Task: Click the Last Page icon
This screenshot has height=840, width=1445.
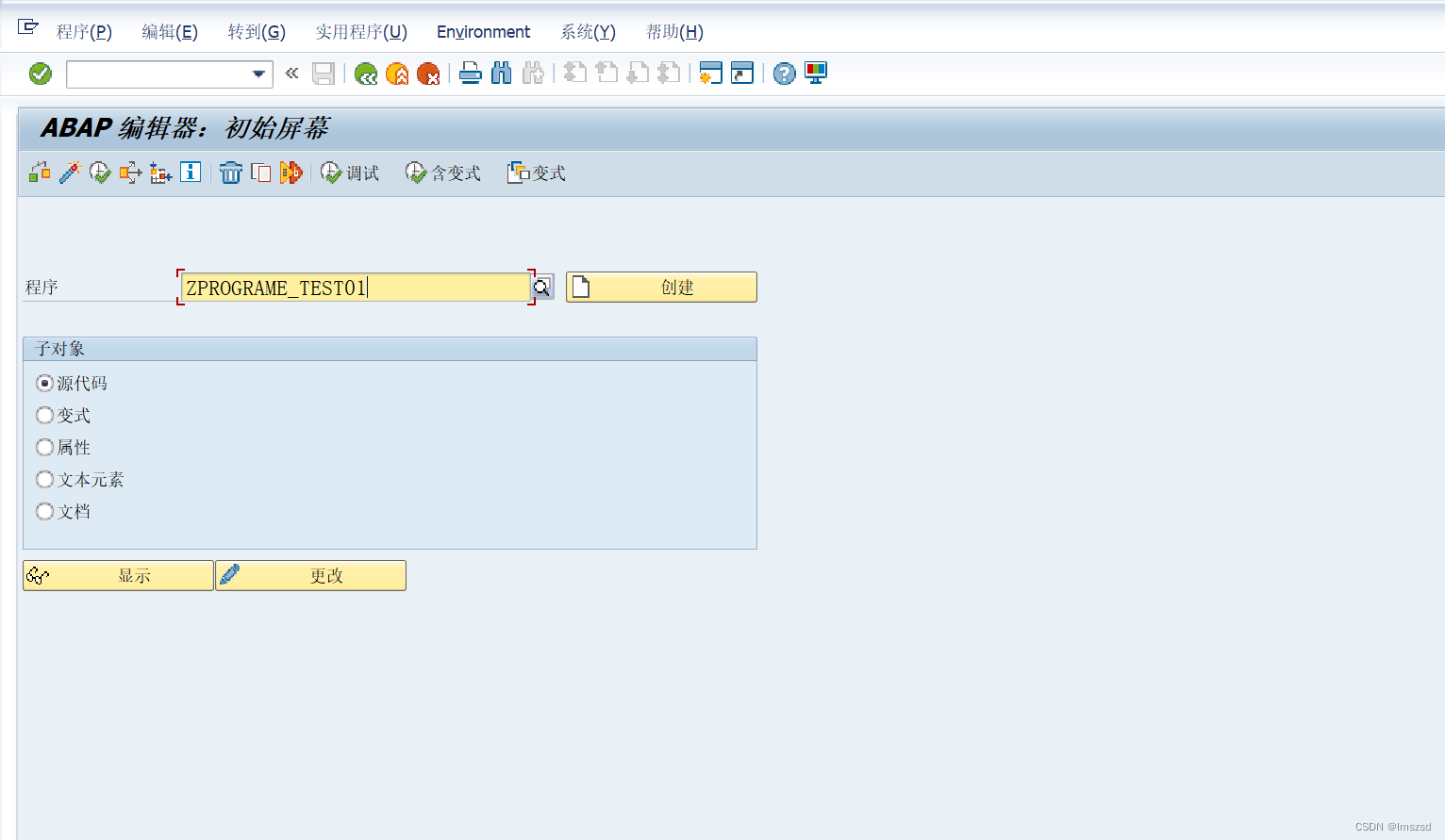Action: tap(669, 74)
